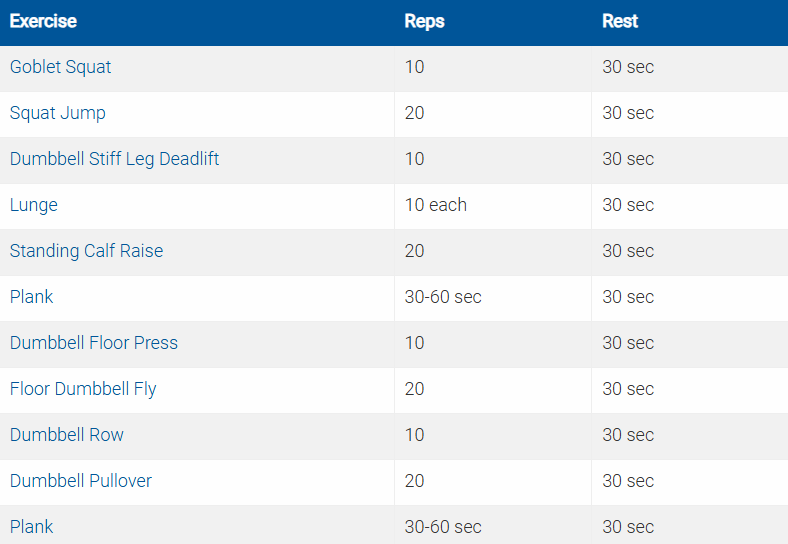Image resolution: width=788 pixels, height=544 pixels.
Task: Click the Exercise column header
Action: 43,21
